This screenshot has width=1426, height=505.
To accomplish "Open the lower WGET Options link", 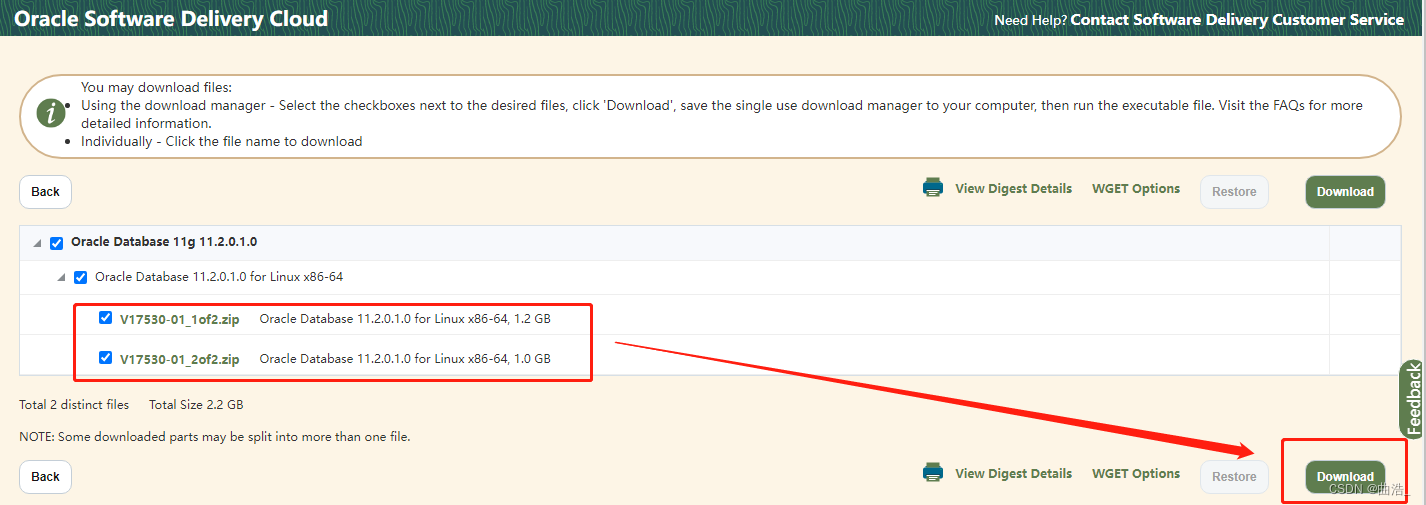I will point(1136,473).
